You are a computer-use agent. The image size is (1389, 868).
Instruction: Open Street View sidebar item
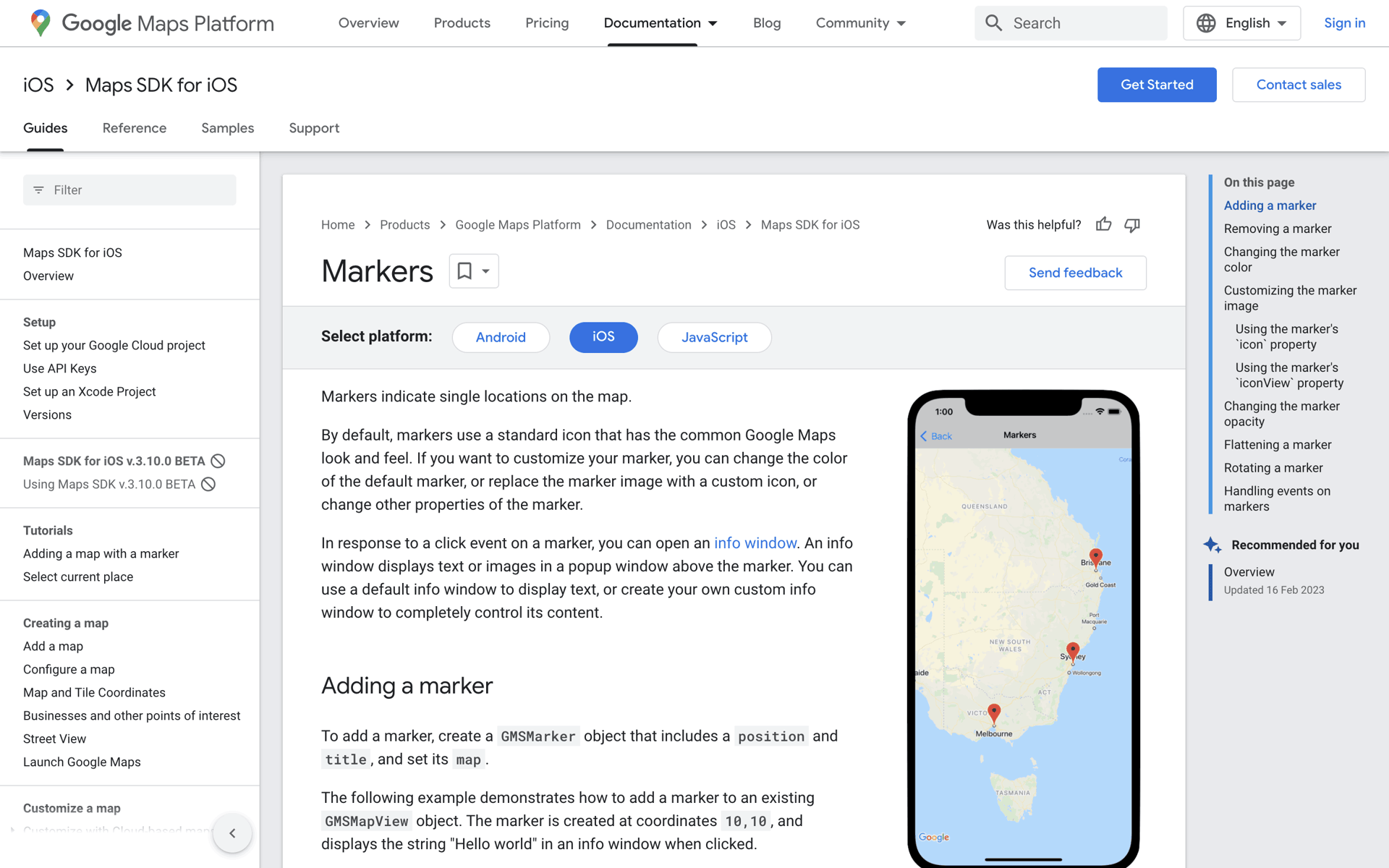pos(54,739)
